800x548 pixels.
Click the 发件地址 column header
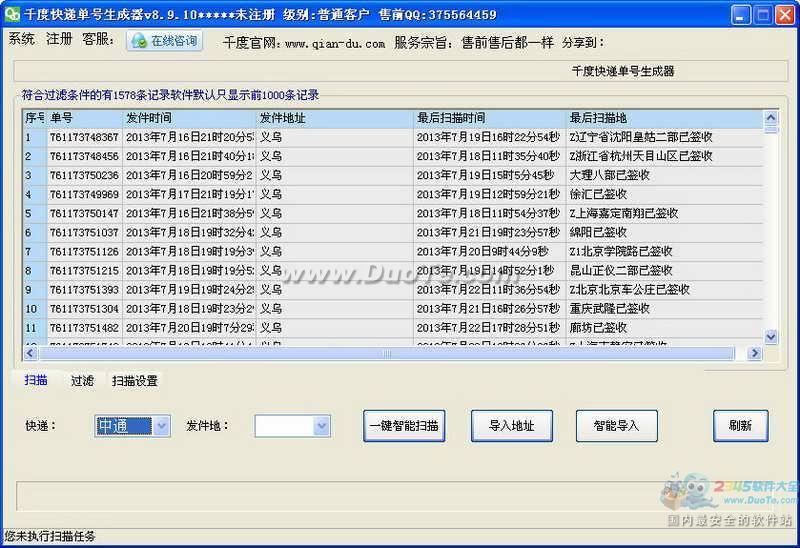(x=333, y=118)
